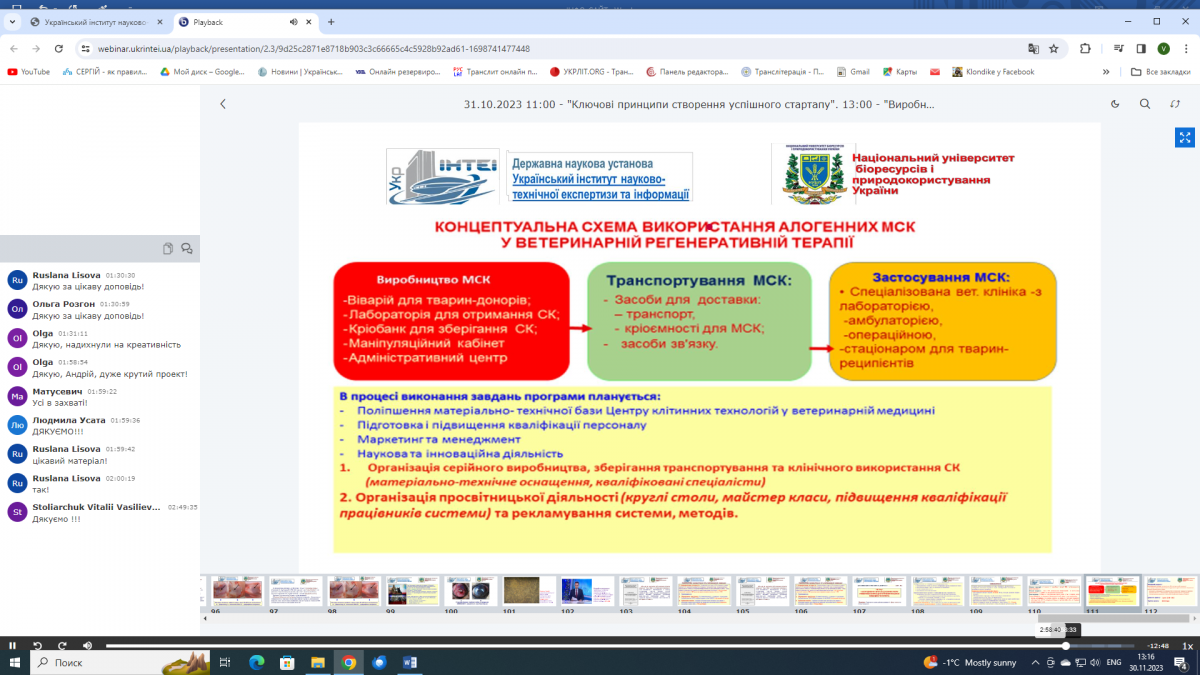Skip backward in the recording

pyautogui.click(x=38, y=646)
